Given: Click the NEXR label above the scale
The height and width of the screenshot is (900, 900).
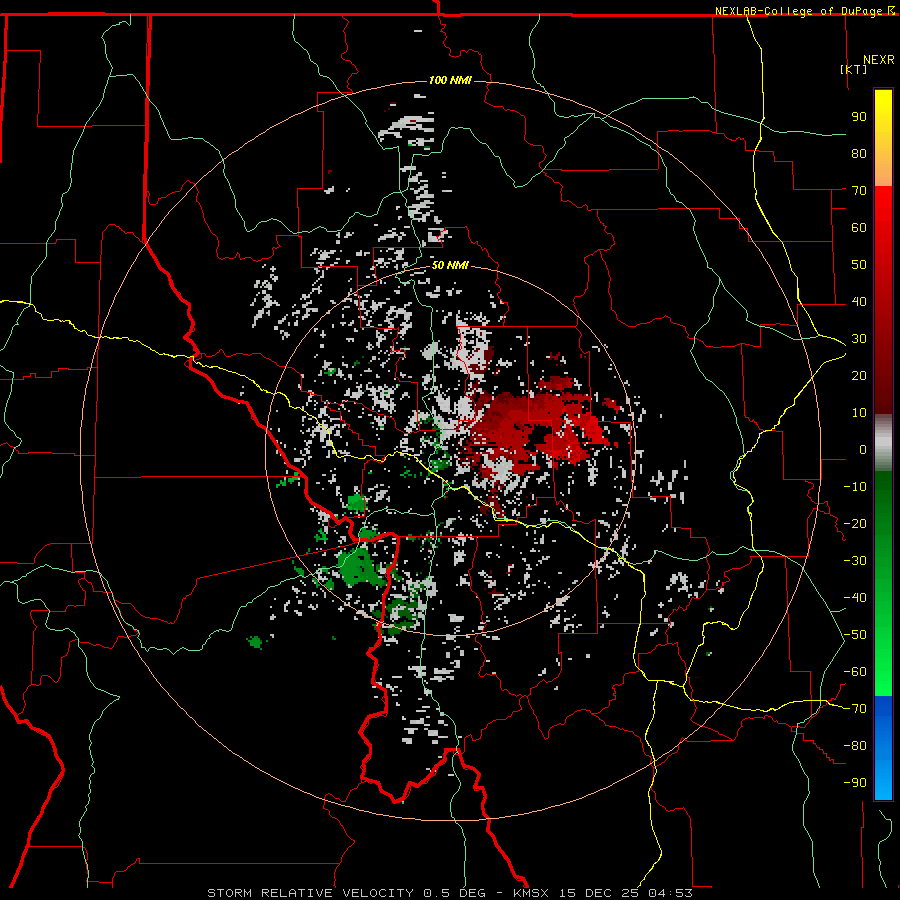Looking at the screenshot, I should tap(879, 60).
